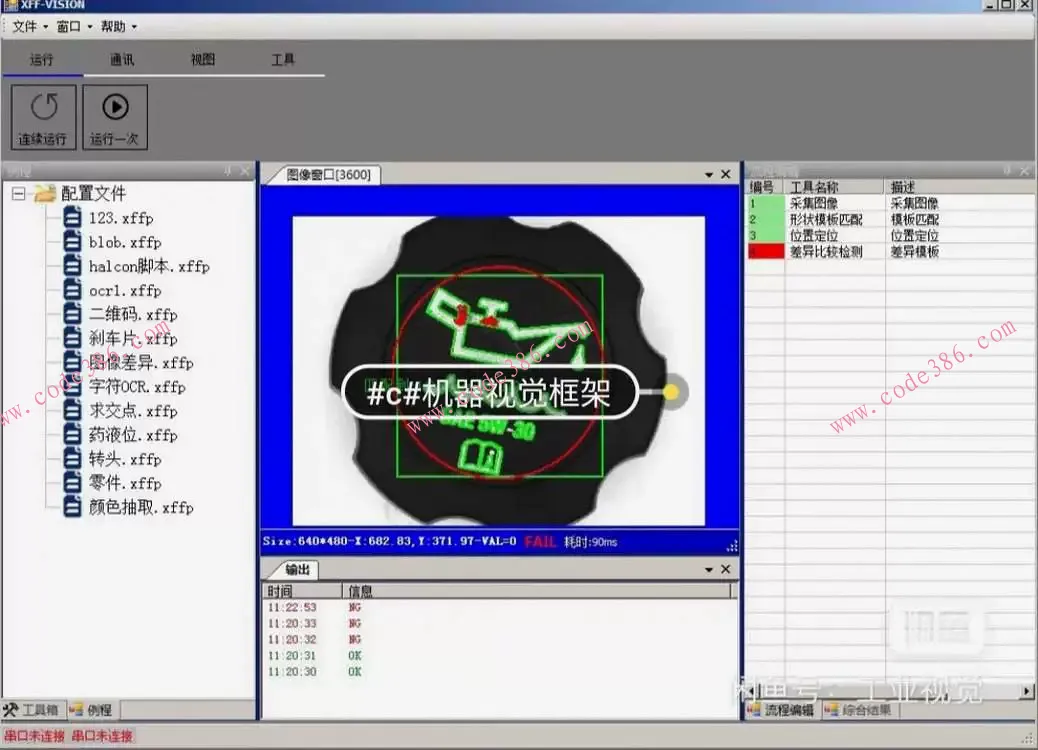Click resize grip of image status bar
Image resolution: width=1038 pixels, height=750 pixels.
click(731, 546)
